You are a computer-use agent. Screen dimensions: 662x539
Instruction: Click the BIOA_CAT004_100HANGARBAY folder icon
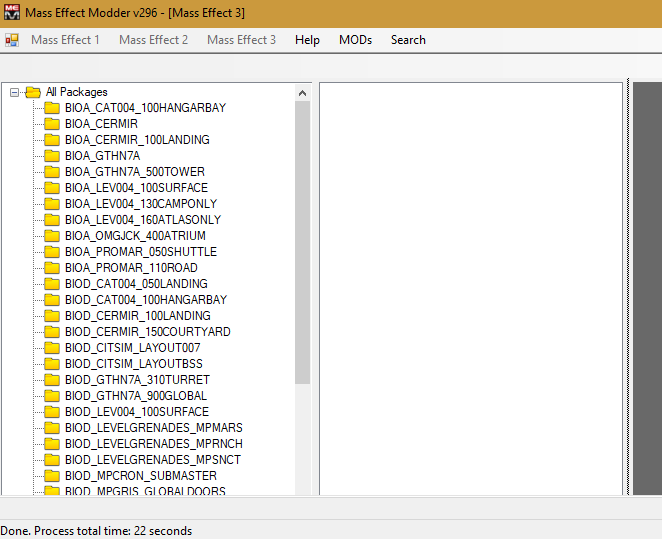click(x=52, y=108)
